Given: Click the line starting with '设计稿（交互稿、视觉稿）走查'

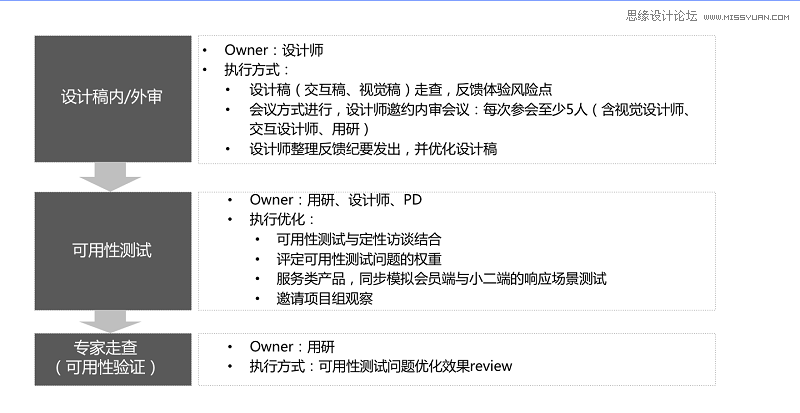Looking at the screenshot, I should [x=401, y=90].
